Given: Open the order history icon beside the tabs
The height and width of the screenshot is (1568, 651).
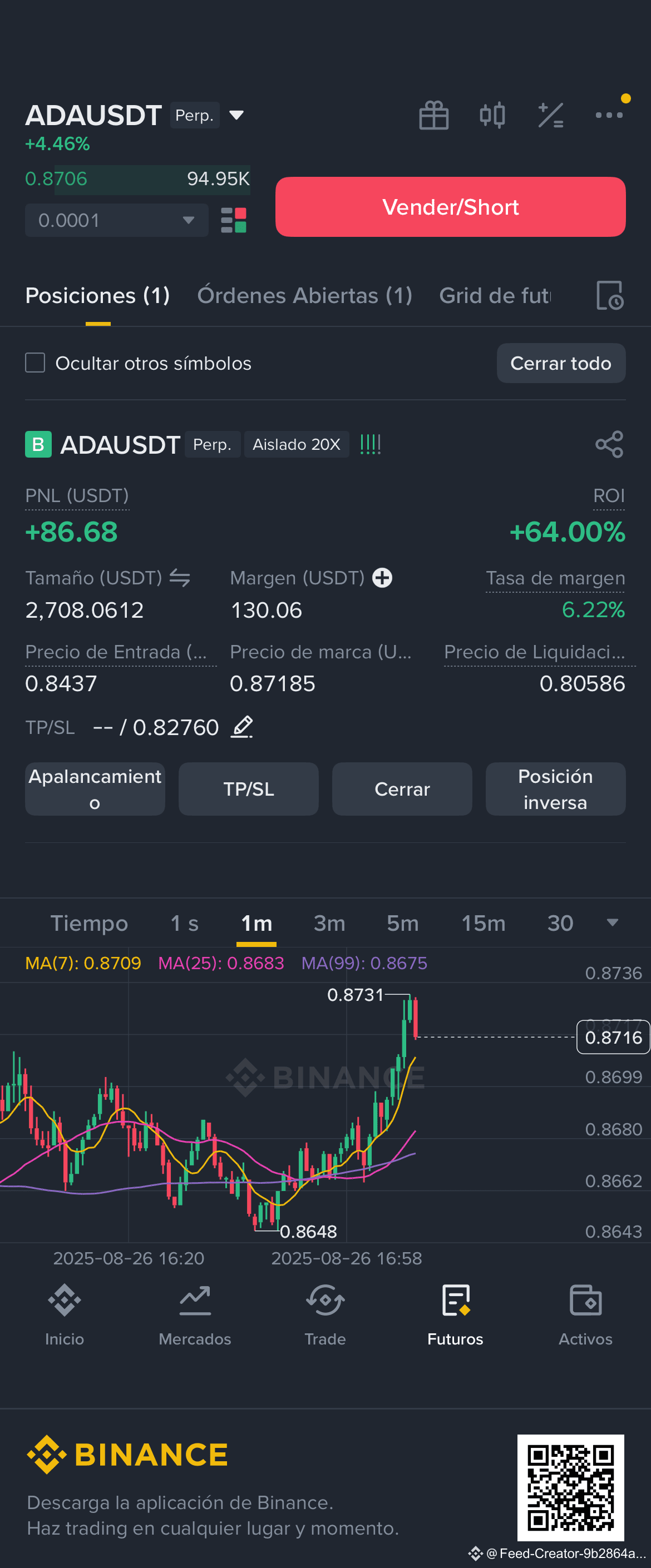Looking at the screenshot, I should 610,295.
